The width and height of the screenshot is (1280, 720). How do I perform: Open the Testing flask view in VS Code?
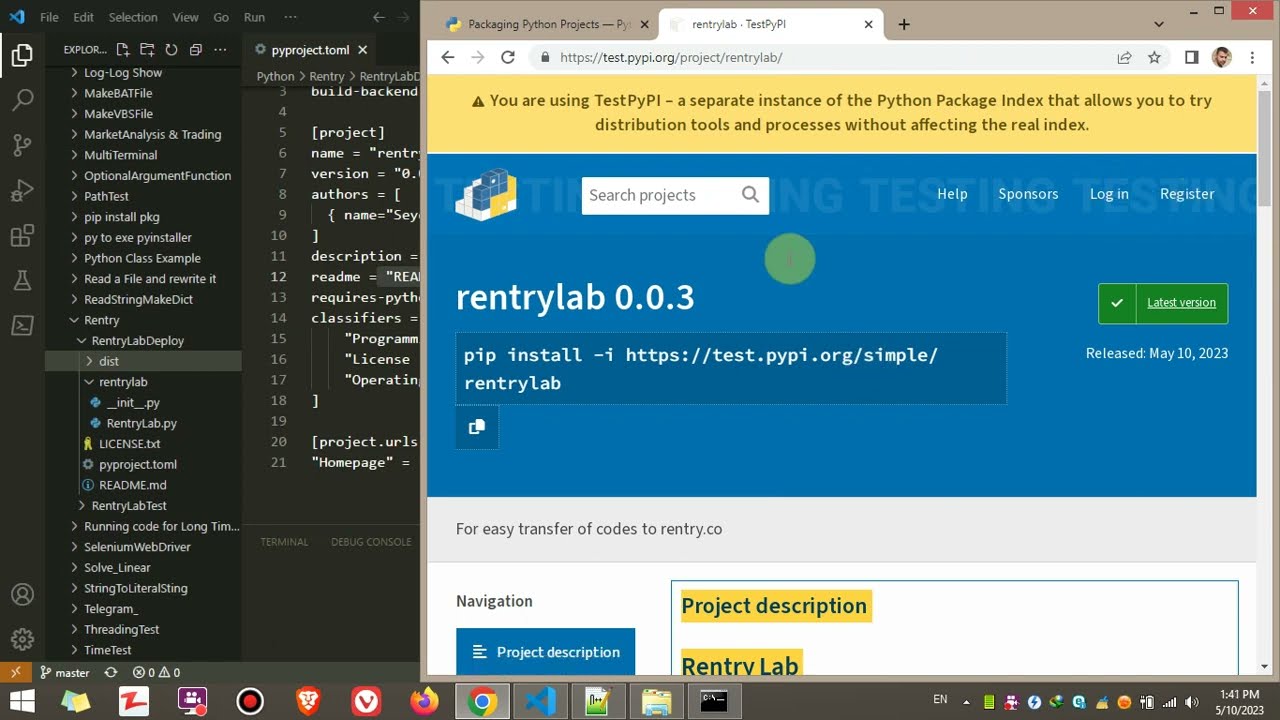click(22, 281)
